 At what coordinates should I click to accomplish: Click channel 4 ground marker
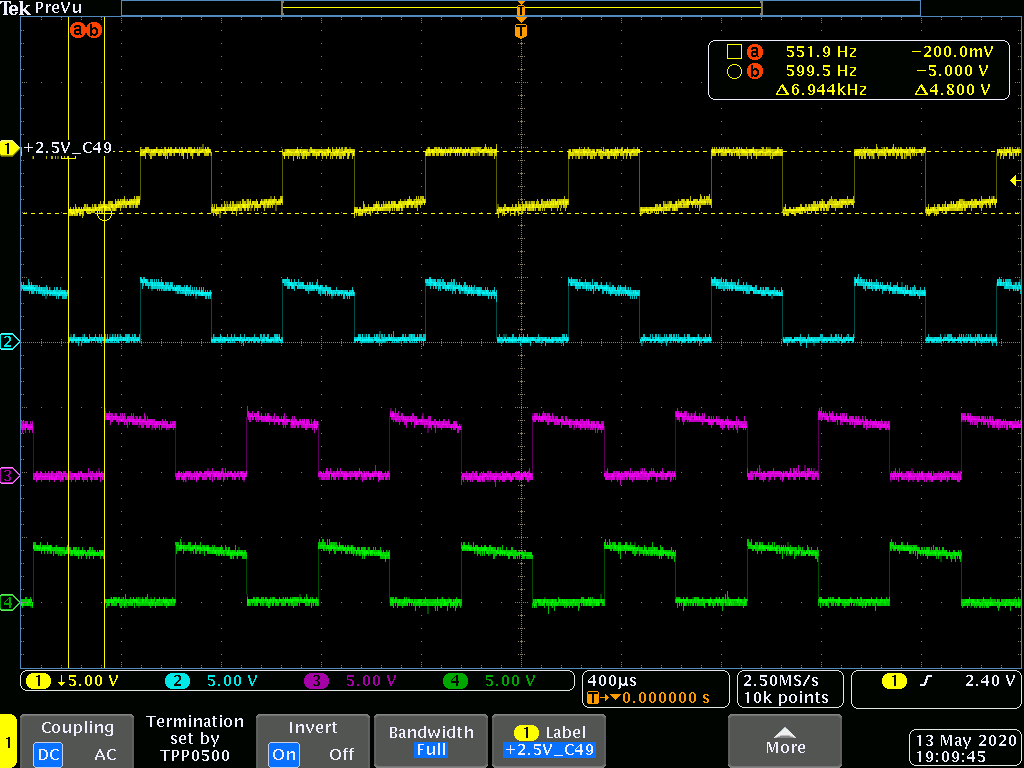pos(9,602)
